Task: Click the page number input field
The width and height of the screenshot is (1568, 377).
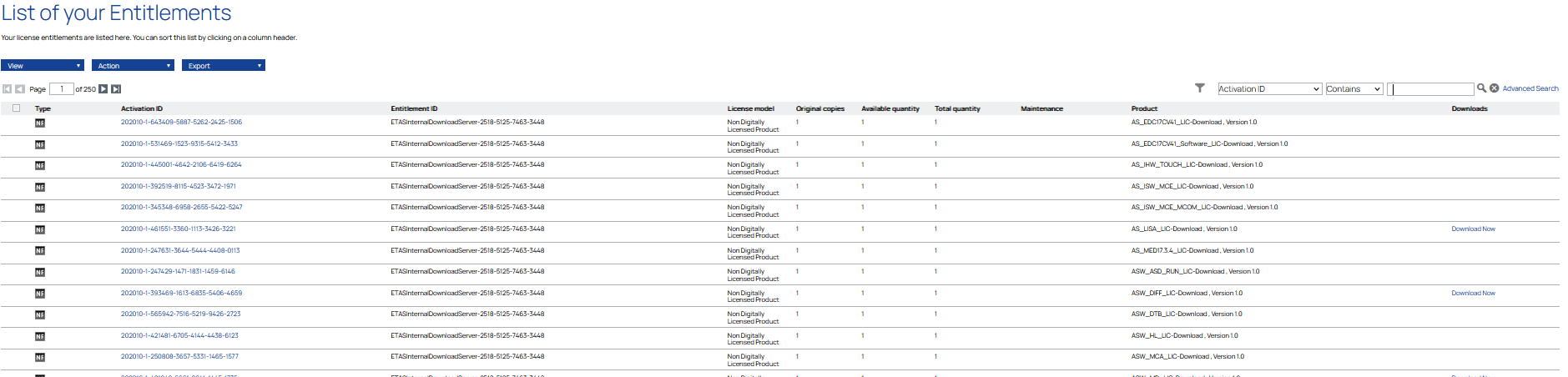Action: click(x=61, y=89)
